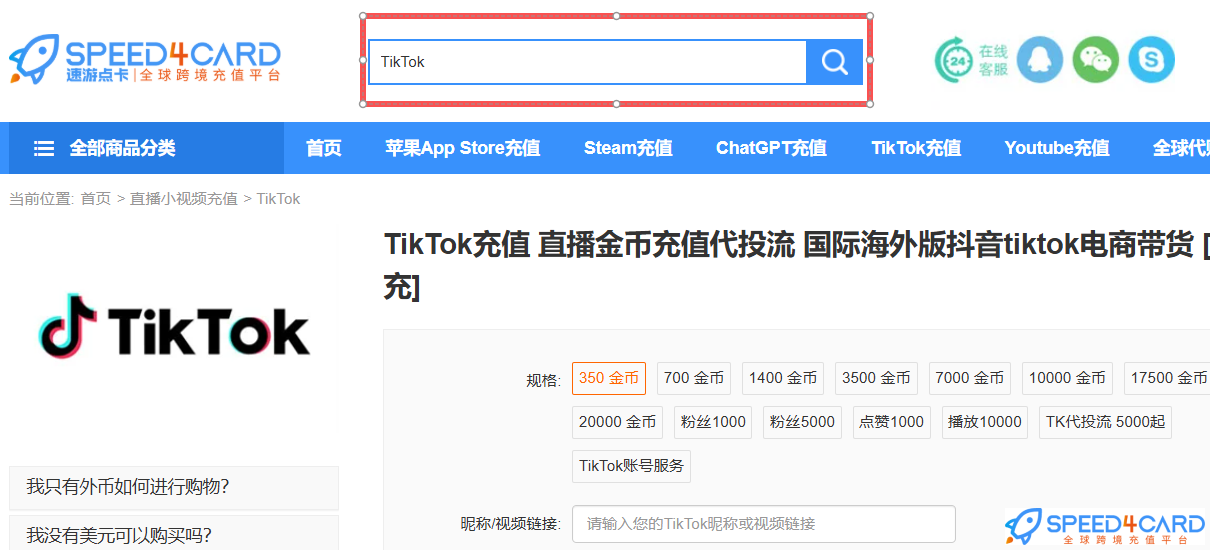Expand the 全部商品分类 category menu
Image resolution: width=1210 pixels, height=550 pixels.
(x=146, y=148)
